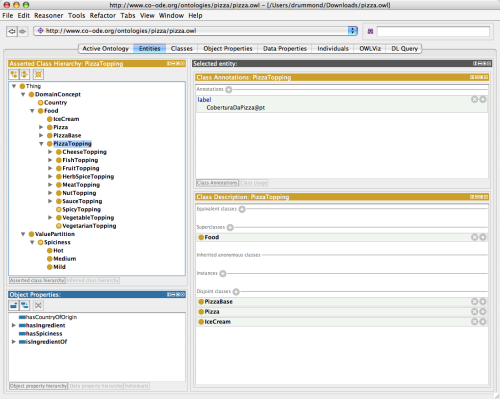The height and width of the screenshot is (399, 500).
Task: Show the Inferred class hierarchy view
Action: (x=93, y=280)
